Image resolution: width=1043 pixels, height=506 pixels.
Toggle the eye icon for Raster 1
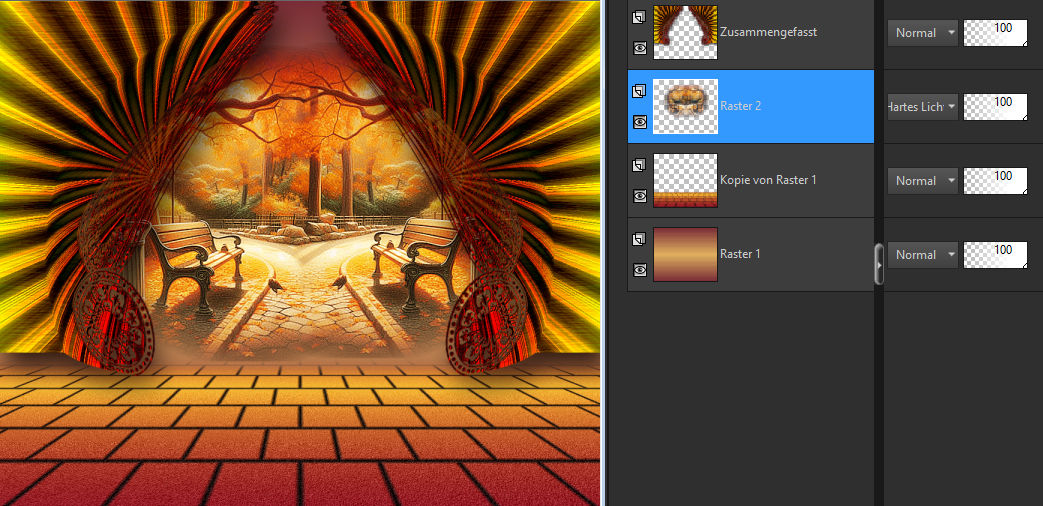click(x=640, y=270)
